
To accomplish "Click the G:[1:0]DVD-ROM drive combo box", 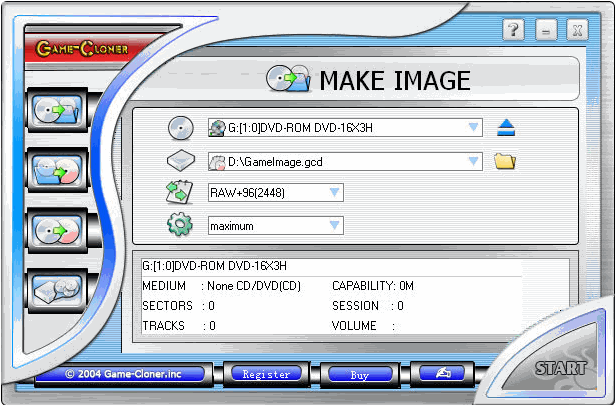I will (x=345, y=128).
